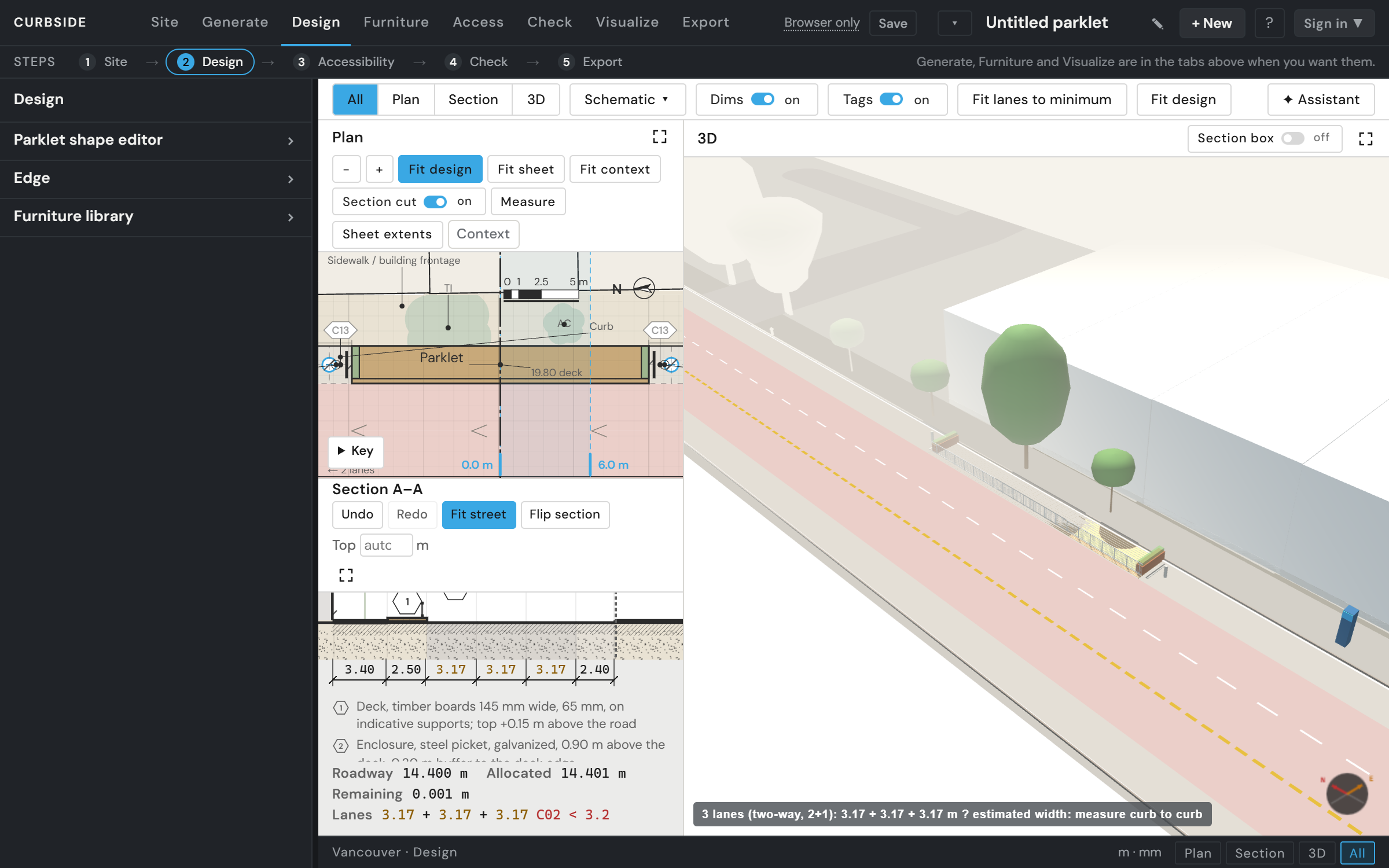This screenshot has height=868, width=1389.
Task: Open the Assistant sparkle button
Action: coord(1321,100)
